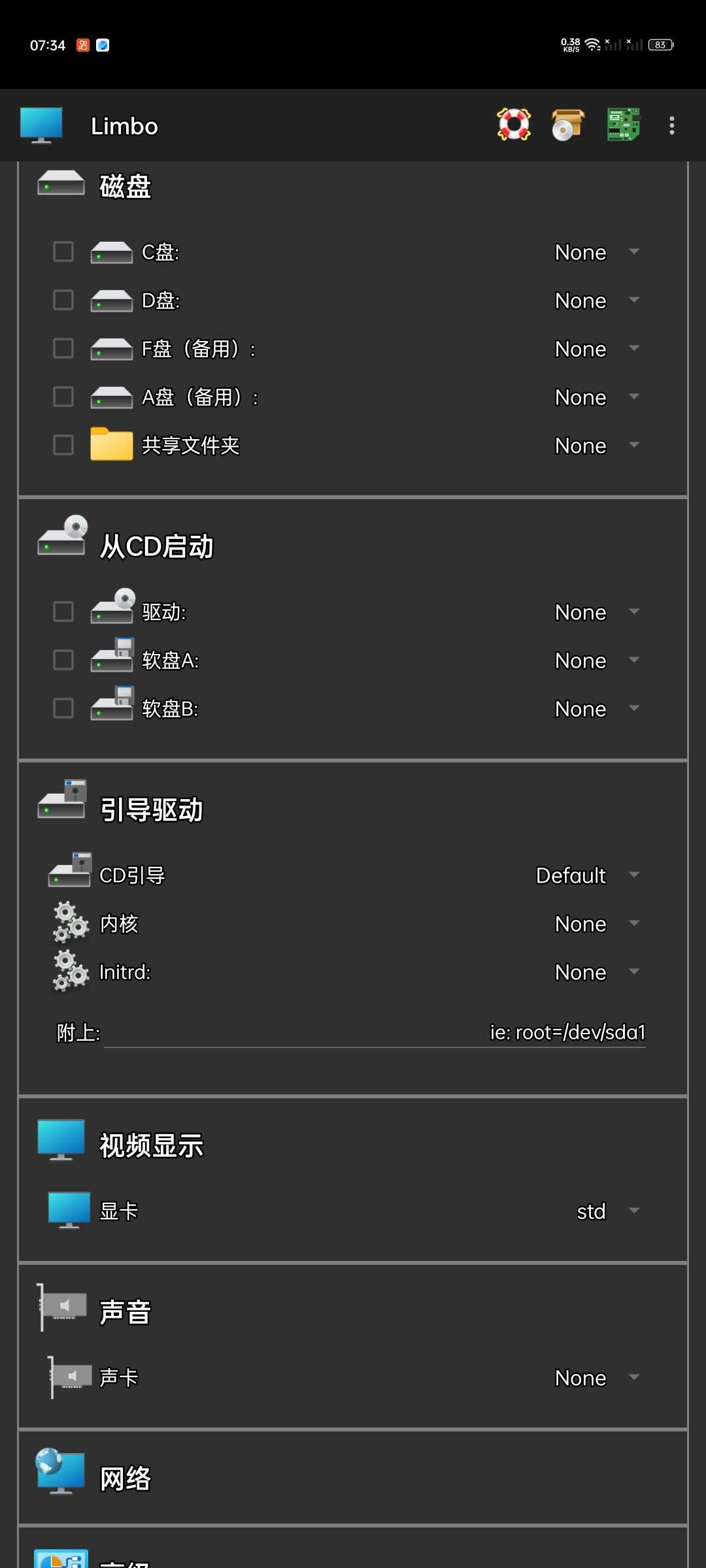Expand the CD引导 Default dropdown

[x=586, y=875]
